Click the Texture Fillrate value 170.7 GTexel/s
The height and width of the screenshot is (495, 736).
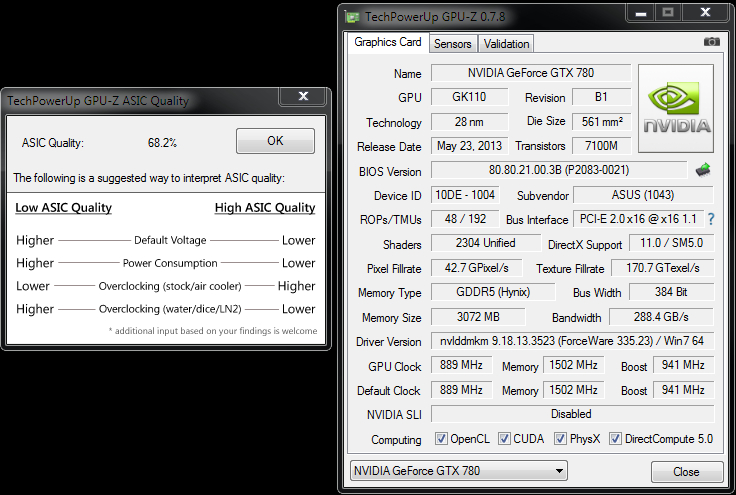click(x=662, y=268)
